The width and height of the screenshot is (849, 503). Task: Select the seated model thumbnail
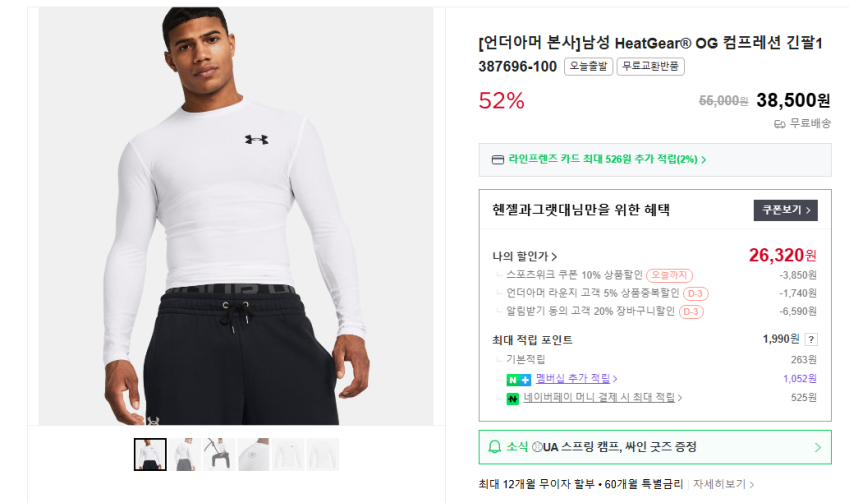click(x=219, y=455)
